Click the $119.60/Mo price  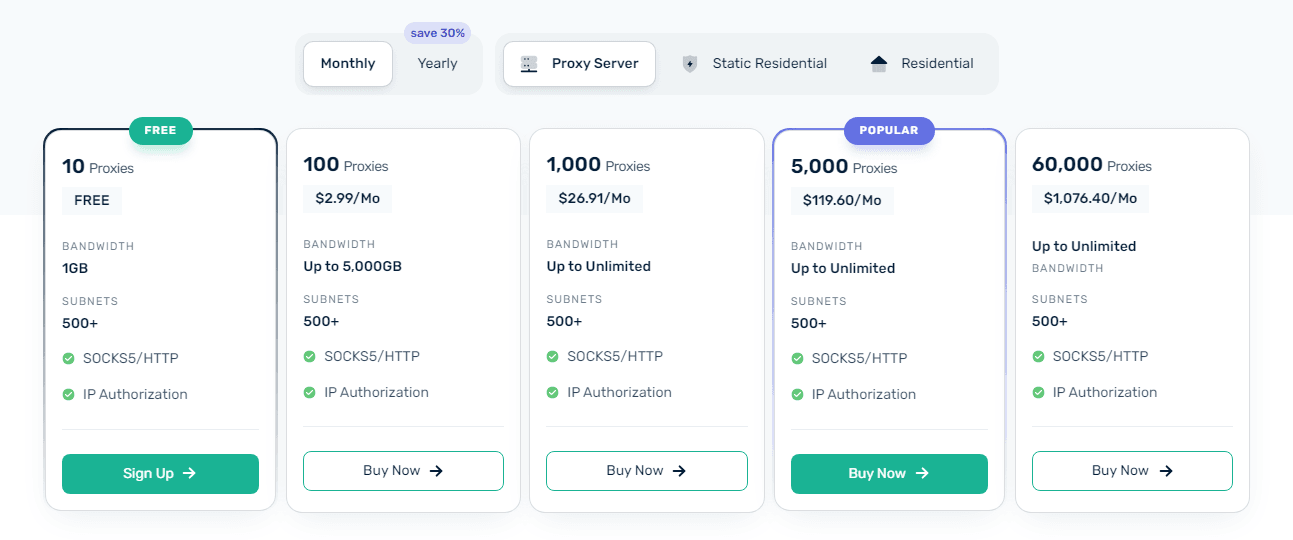pyautogui.click(x=842, y=201)
